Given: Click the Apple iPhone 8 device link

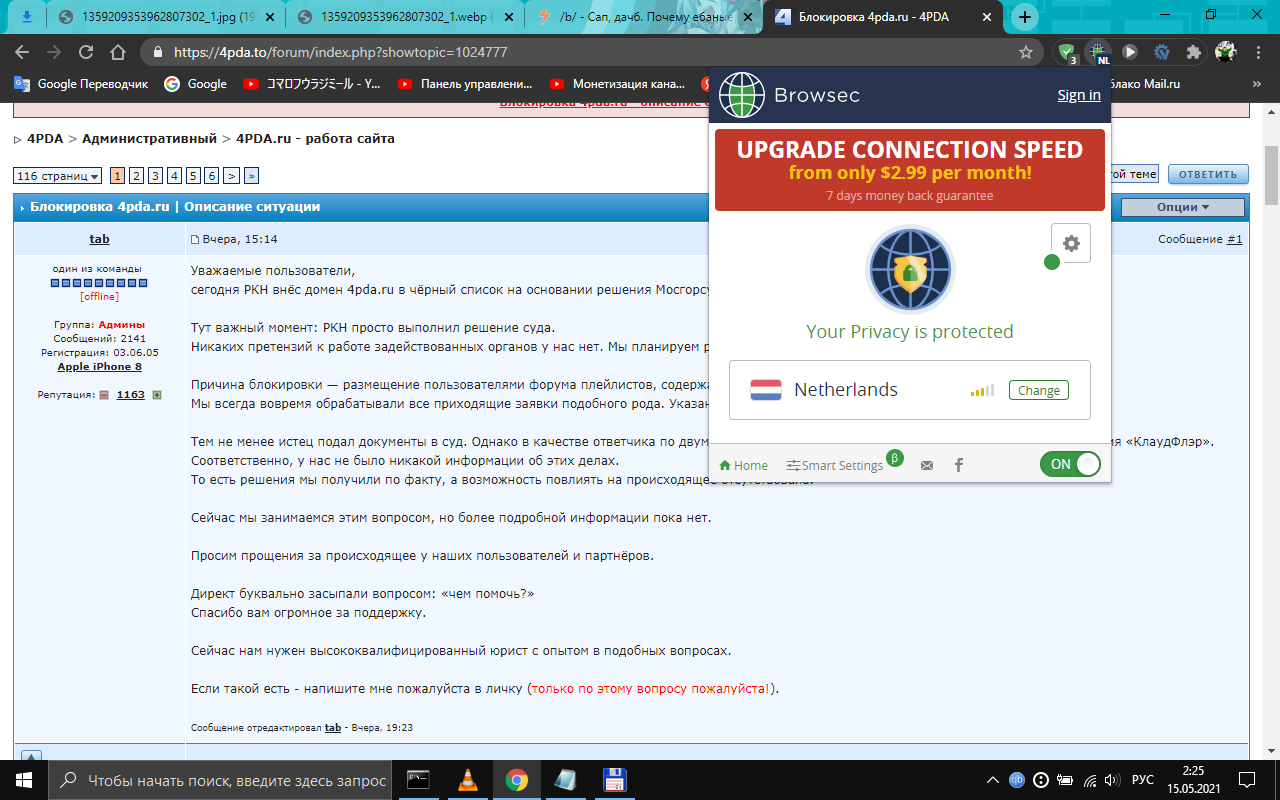Looking at the screenshot, I should [99, 367].
